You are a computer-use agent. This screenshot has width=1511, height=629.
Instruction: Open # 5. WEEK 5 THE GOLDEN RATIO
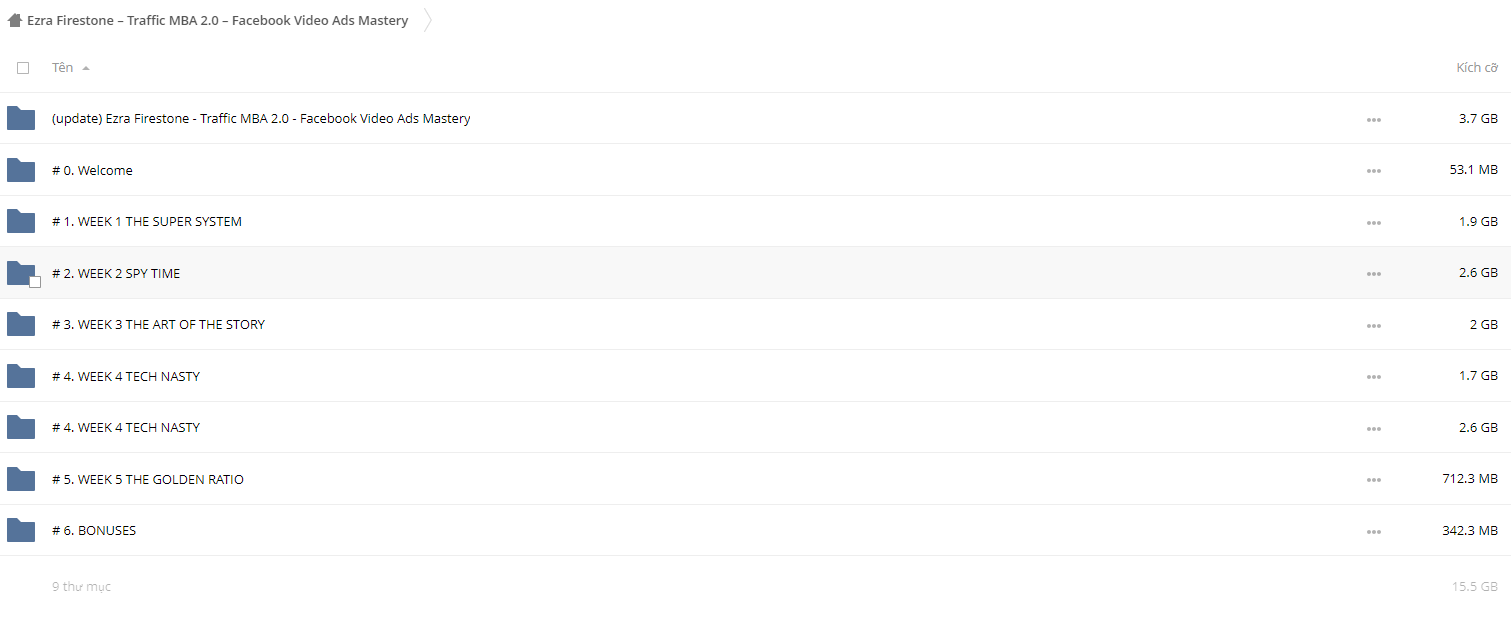tap(148, 479)
